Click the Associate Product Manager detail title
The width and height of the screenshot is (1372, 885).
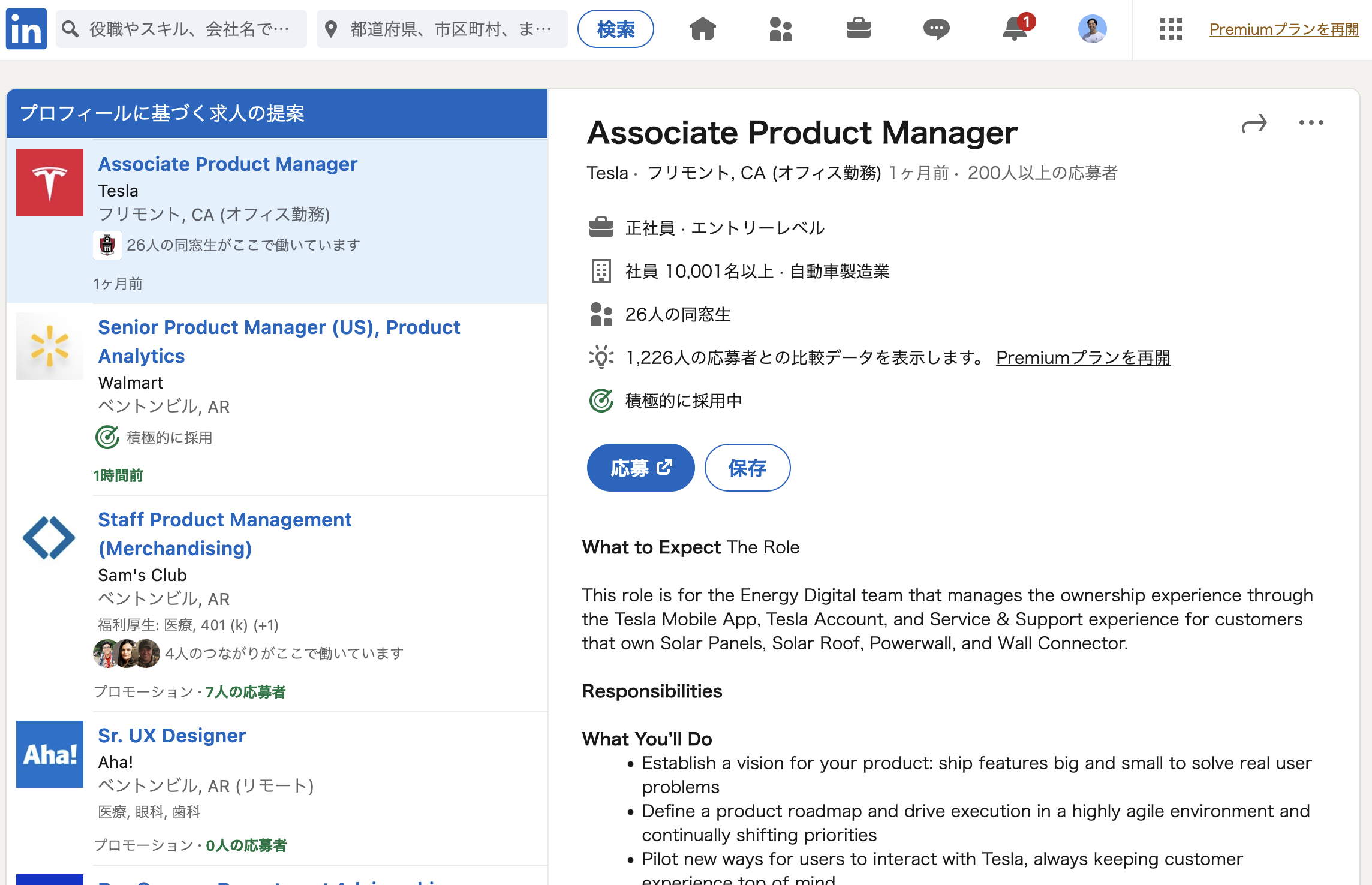tap(802, 132)
